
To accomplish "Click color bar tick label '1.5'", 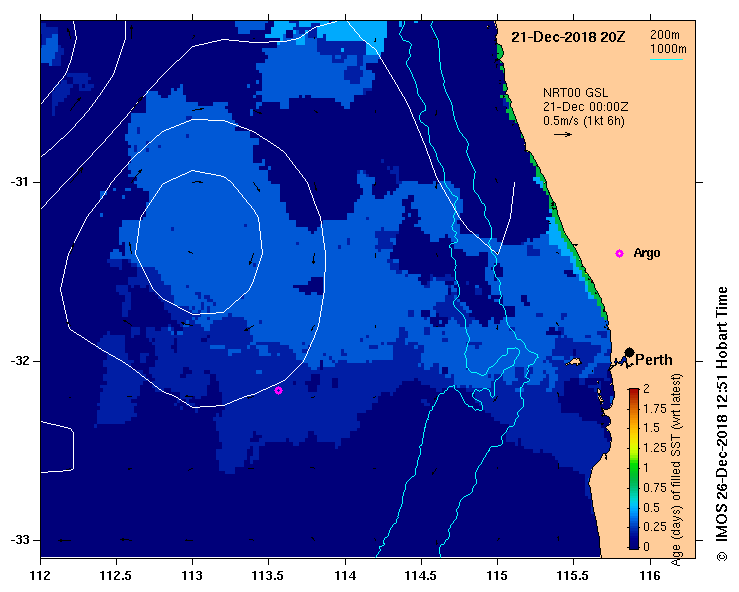I will (x=652, y=428).
